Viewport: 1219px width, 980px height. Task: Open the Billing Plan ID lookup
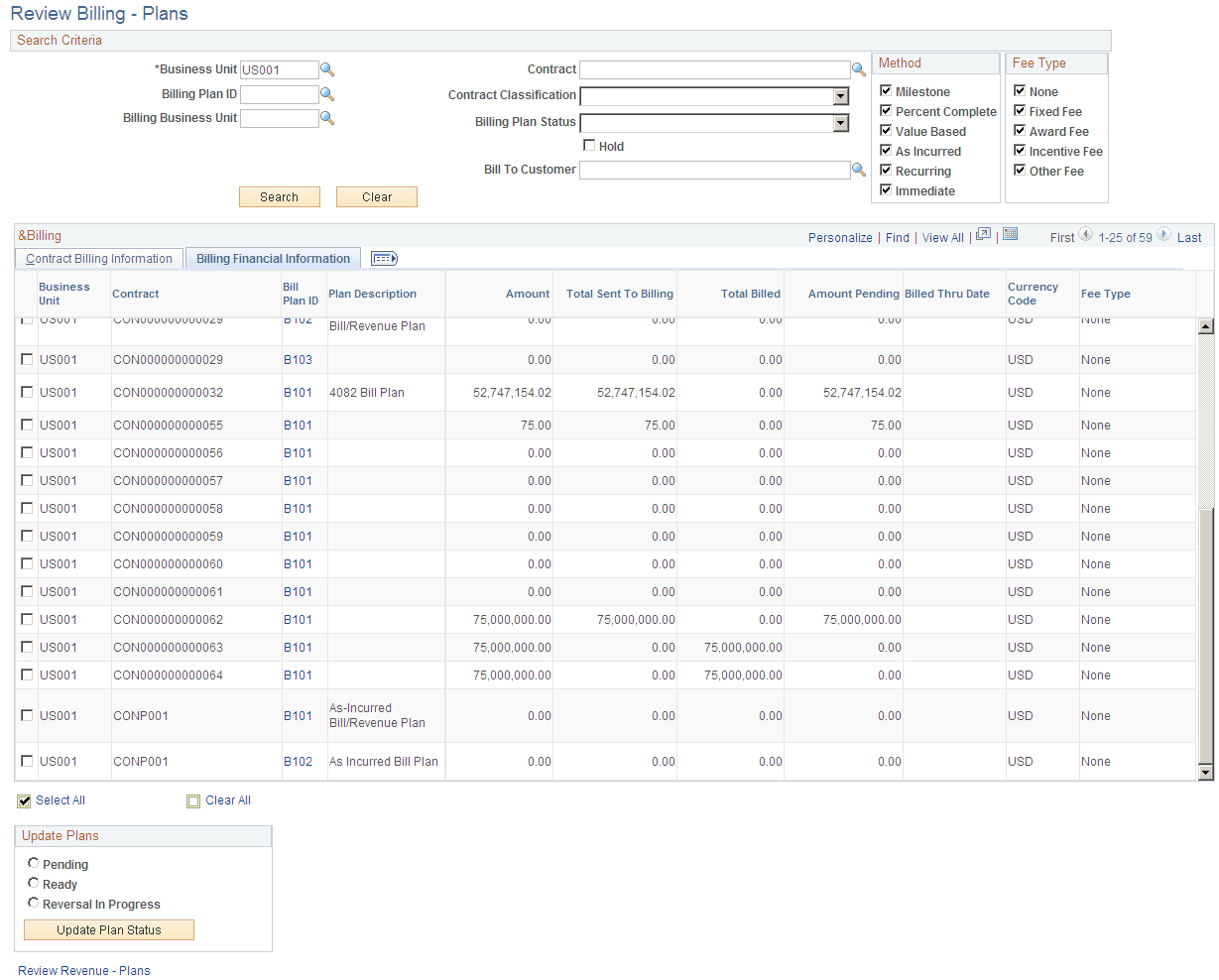click(327, 94)
